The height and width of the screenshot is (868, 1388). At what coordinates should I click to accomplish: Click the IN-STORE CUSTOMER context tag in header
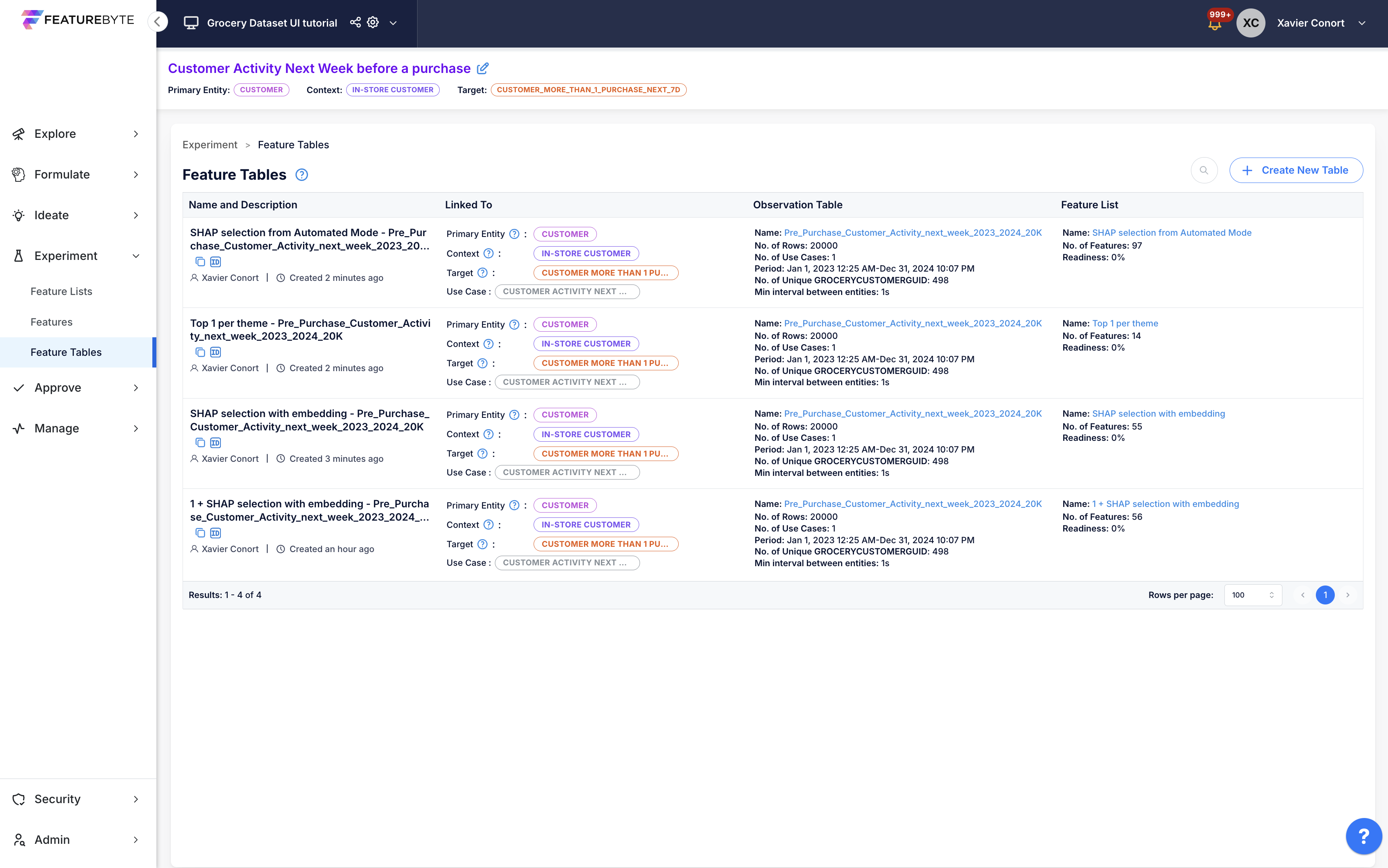coord(393,89)
